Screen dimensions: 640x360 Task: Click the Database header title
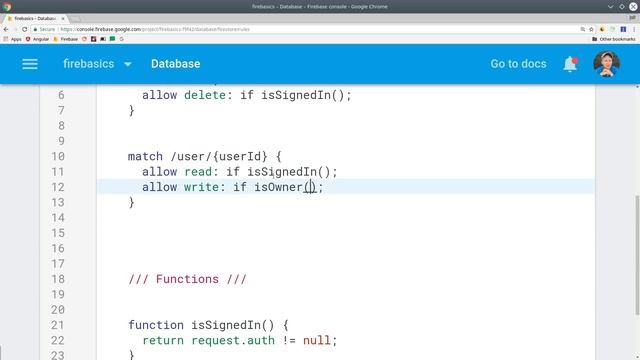click(176, 64)
